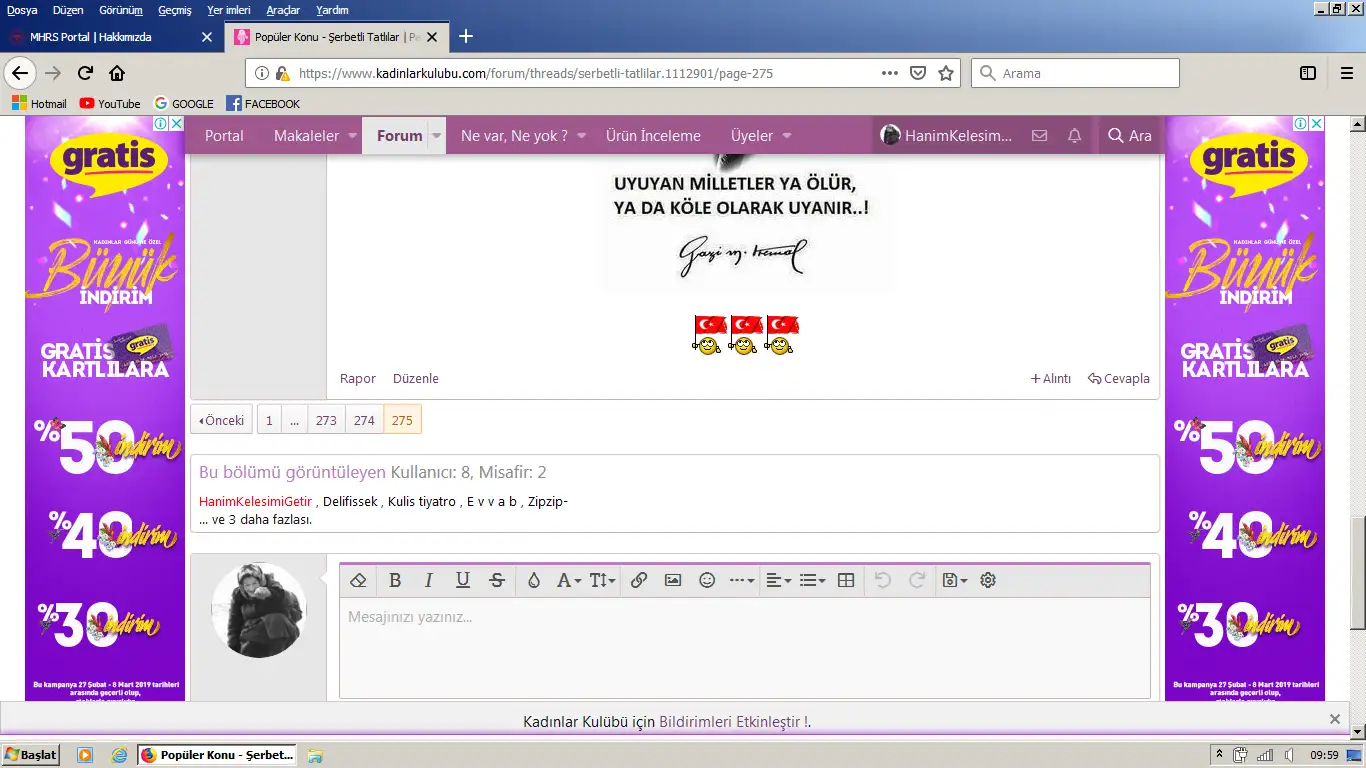Expand the Makaleler dropdown arrow
Screen dimensions: 1366x768
coord(351,136)
